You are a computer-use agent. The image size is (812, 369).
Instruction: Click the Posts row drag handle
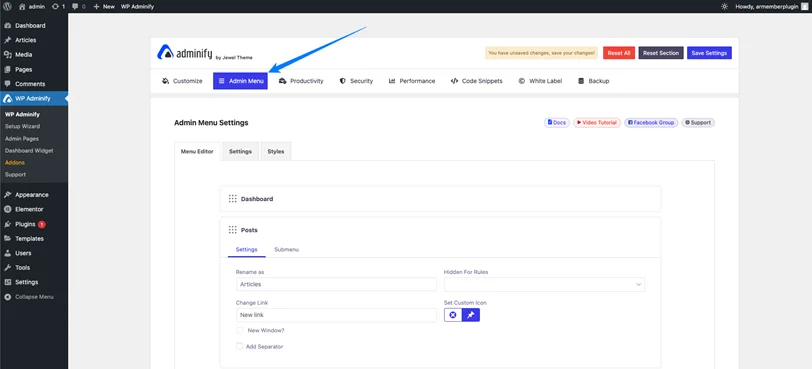233,230
